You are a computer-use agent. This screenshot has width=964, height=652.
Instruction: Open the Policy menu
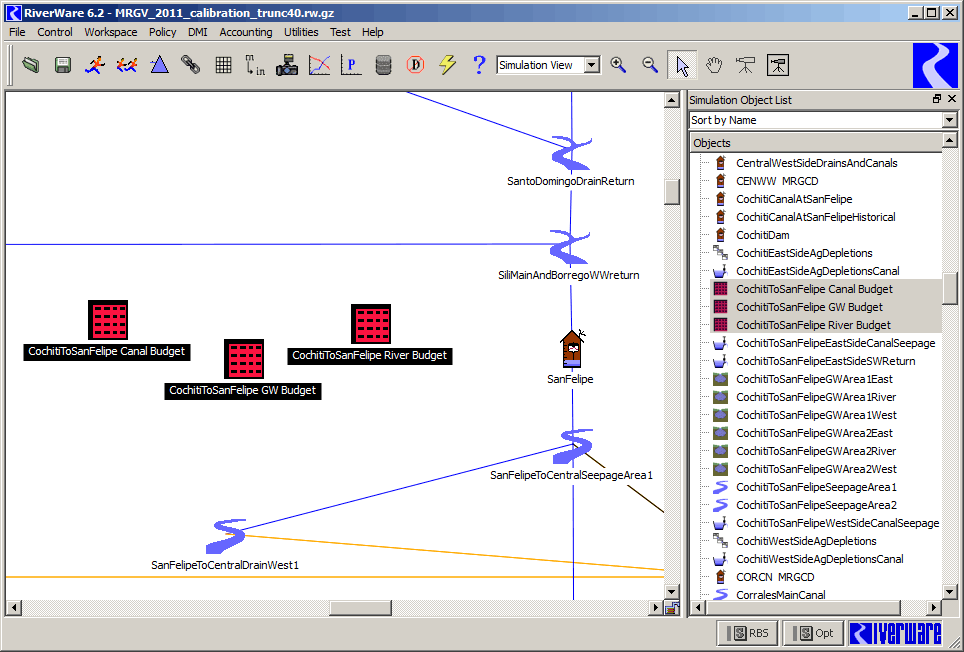tap(162, 32)
